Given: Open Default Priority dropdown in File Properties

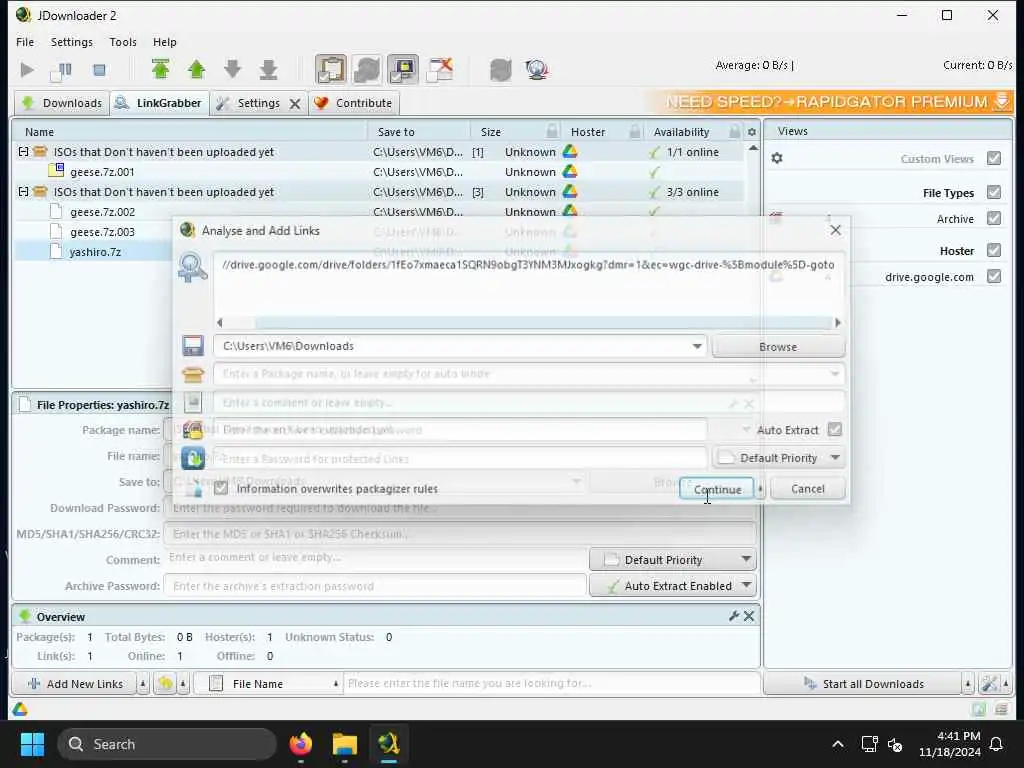Looking at the screenshot, I should click(673, 560).
